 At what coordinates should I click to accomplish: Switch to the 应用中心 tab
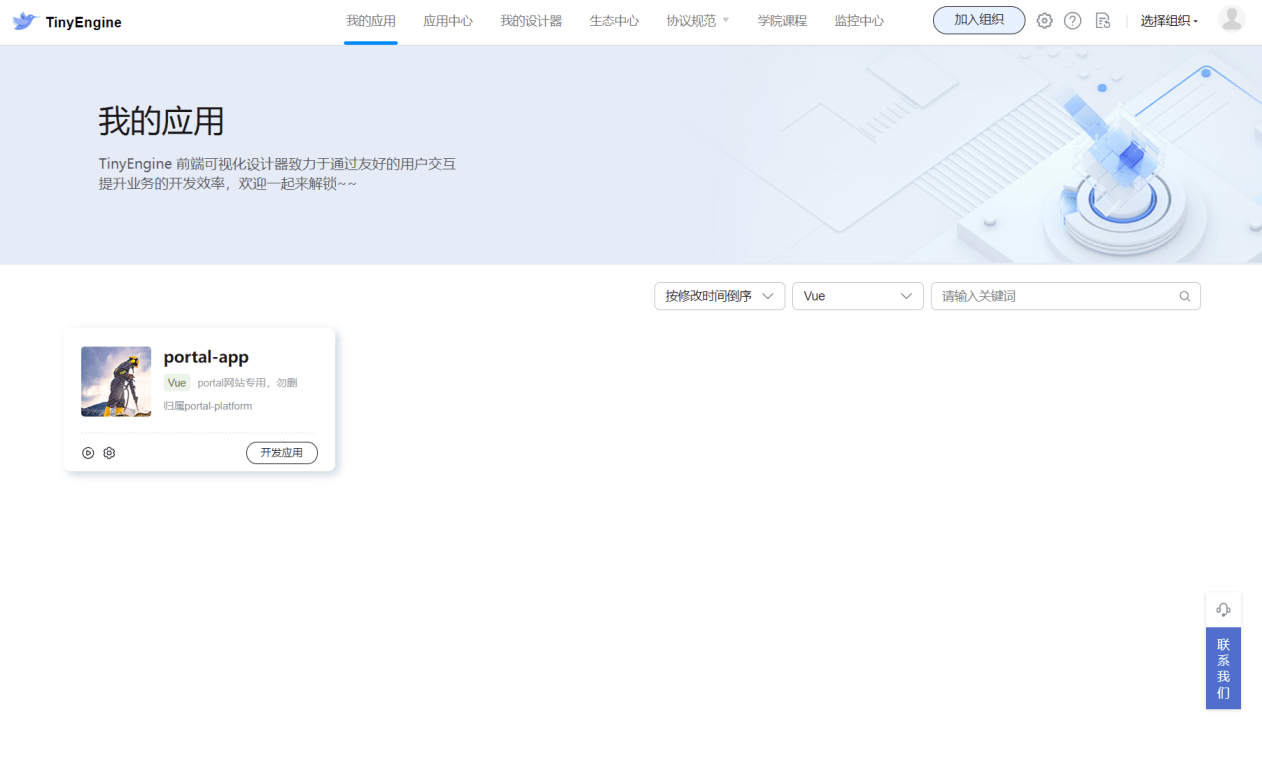tap(447, 18)
